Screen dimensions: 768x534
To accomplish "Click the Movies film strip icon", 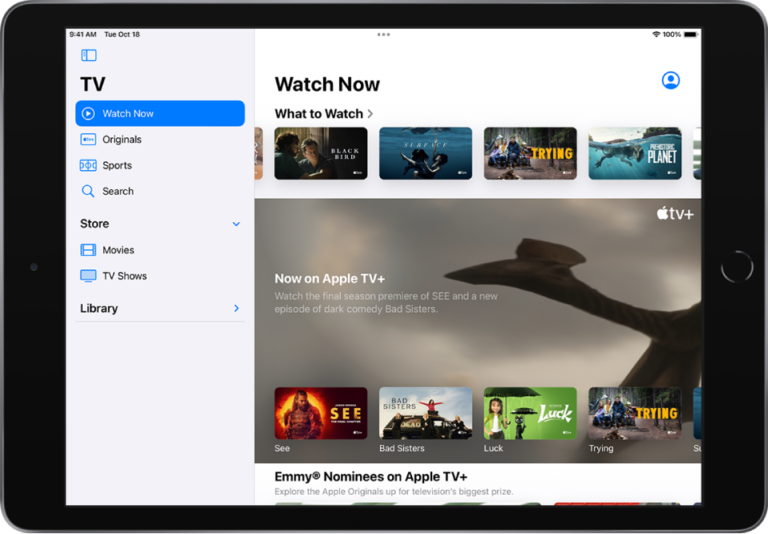I will click(x=88, y=250).
